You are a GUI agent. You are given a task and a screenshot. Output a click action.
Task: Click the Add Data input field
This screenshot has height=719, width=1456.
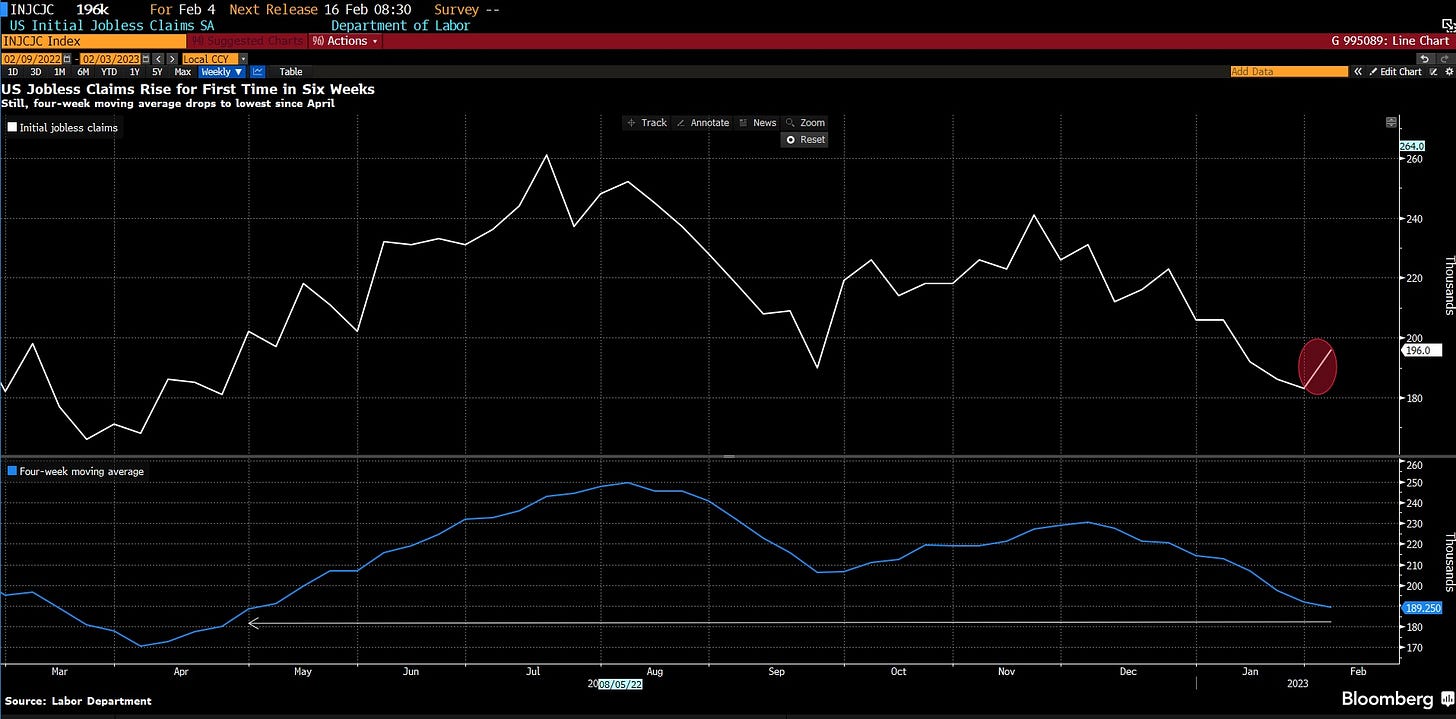[x=1289, y=72]
